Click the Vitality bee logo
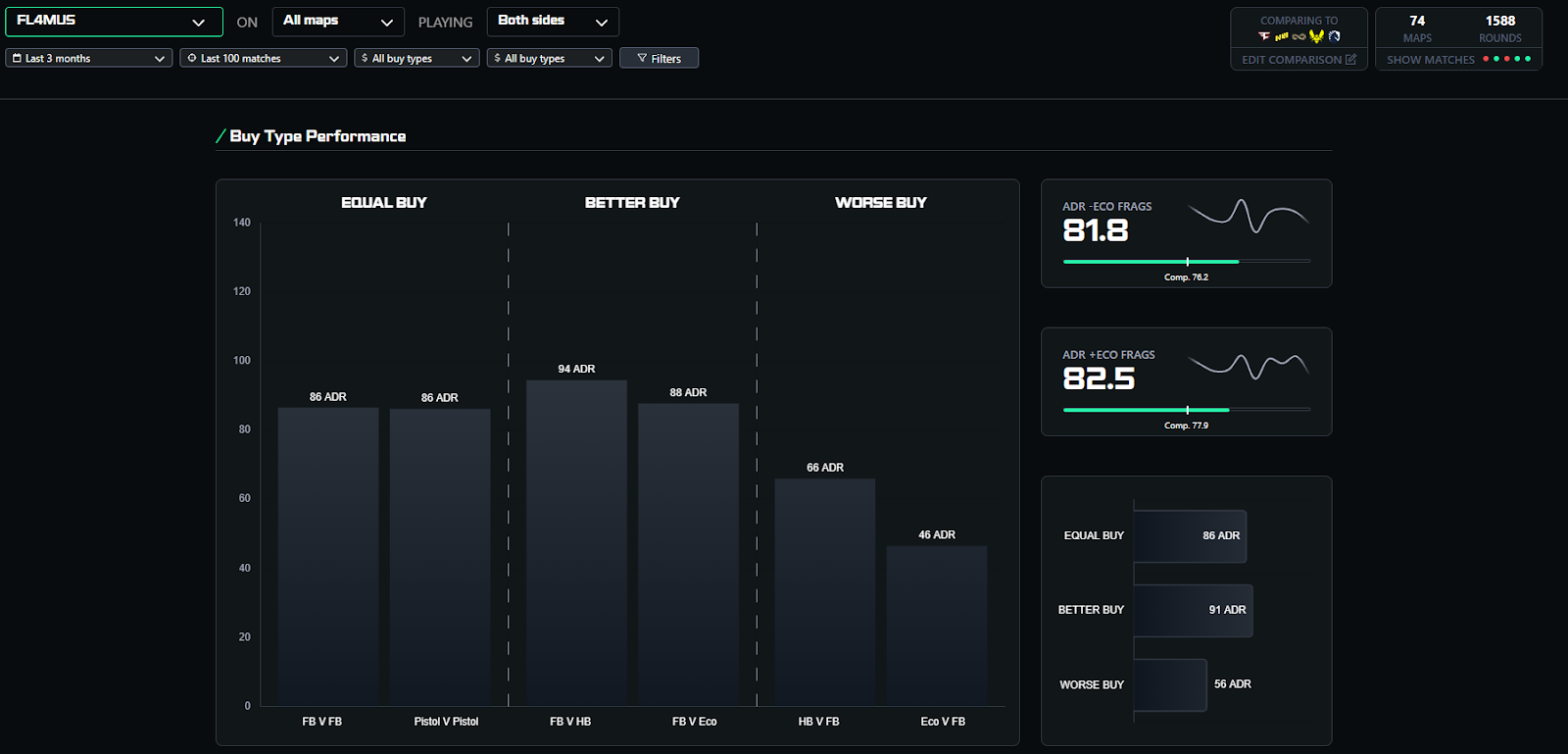Viewport: 1568px width, 754px height. click(1316, 36)
